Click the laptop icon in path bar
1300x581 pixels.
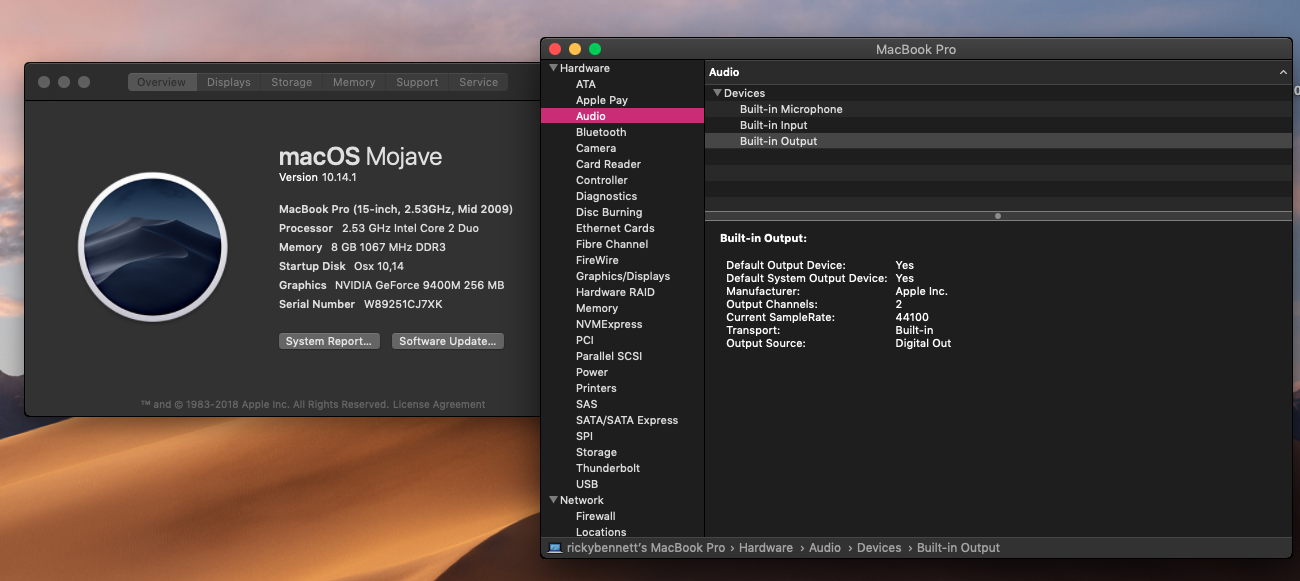[554, 548]
